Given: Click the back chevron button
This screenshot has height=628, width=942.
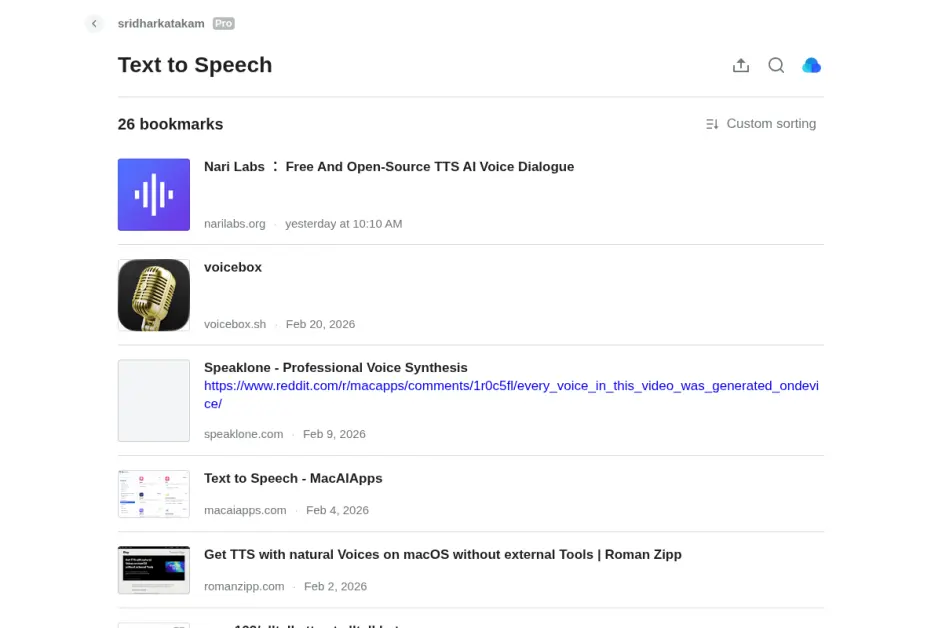Looking at the screenshot, I should point(94,23).
